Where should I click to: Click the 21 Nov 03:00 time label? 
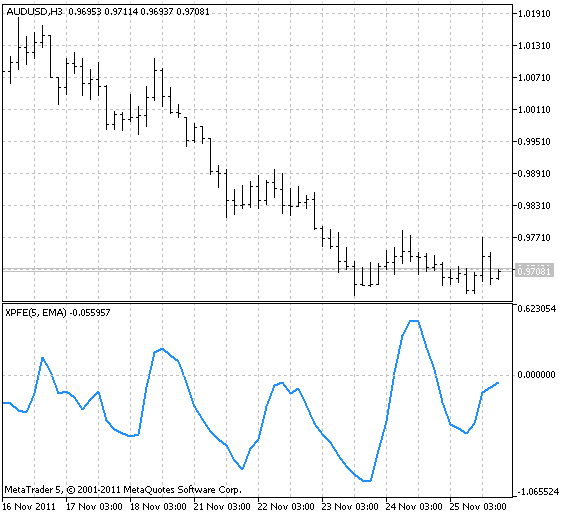point(222,507)
